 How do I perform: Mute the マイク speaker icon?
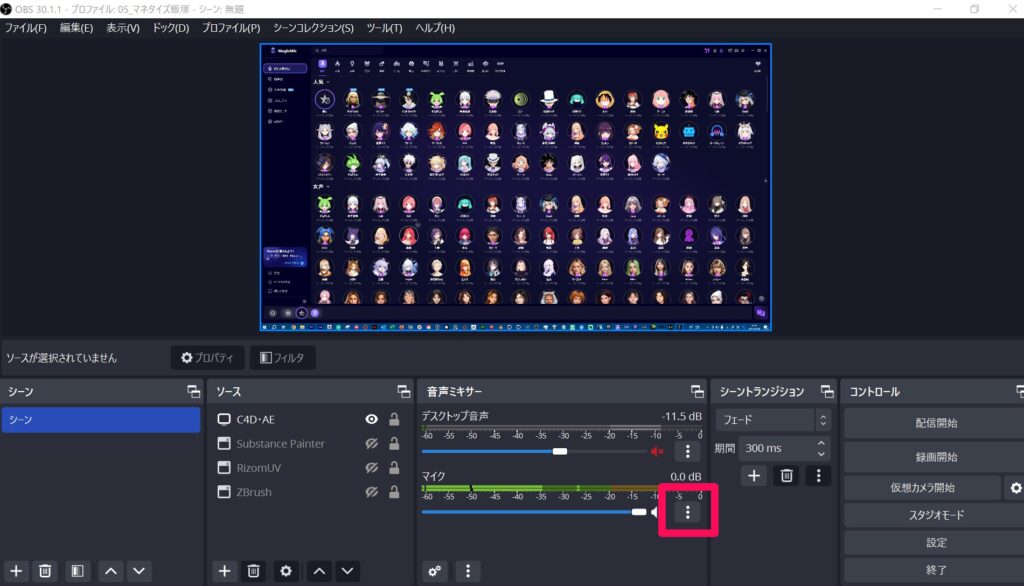click(654, 512)
